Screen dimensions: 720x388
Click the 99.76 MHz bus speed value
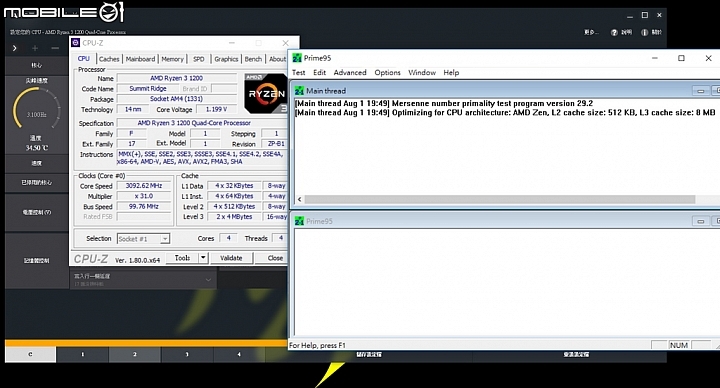tap(144, 207)
